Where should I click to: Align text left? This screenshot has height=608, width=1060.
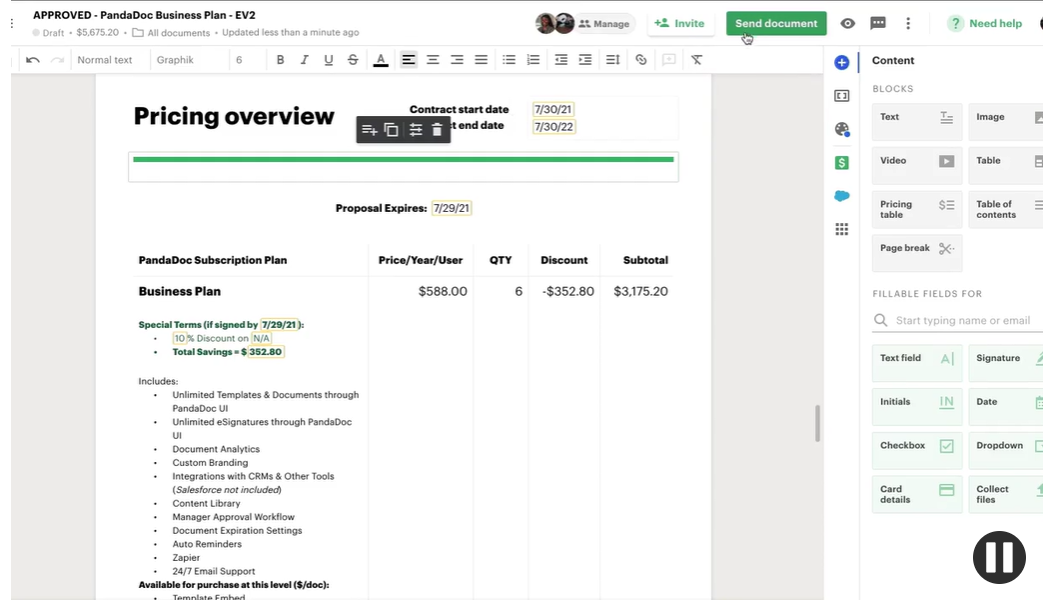click(408, 60)
